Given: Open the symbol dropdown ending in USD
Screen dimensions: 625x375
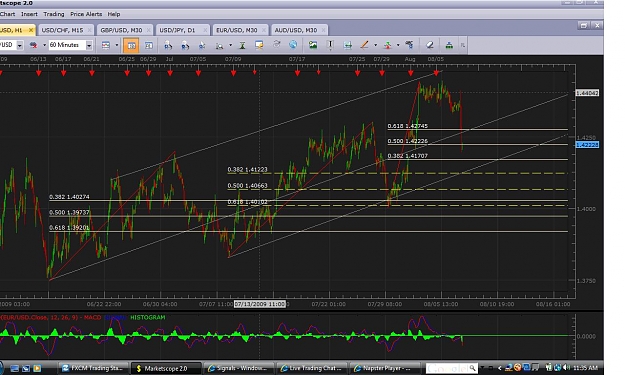Looking at the screenshot, I should click(x=20, y=45).
